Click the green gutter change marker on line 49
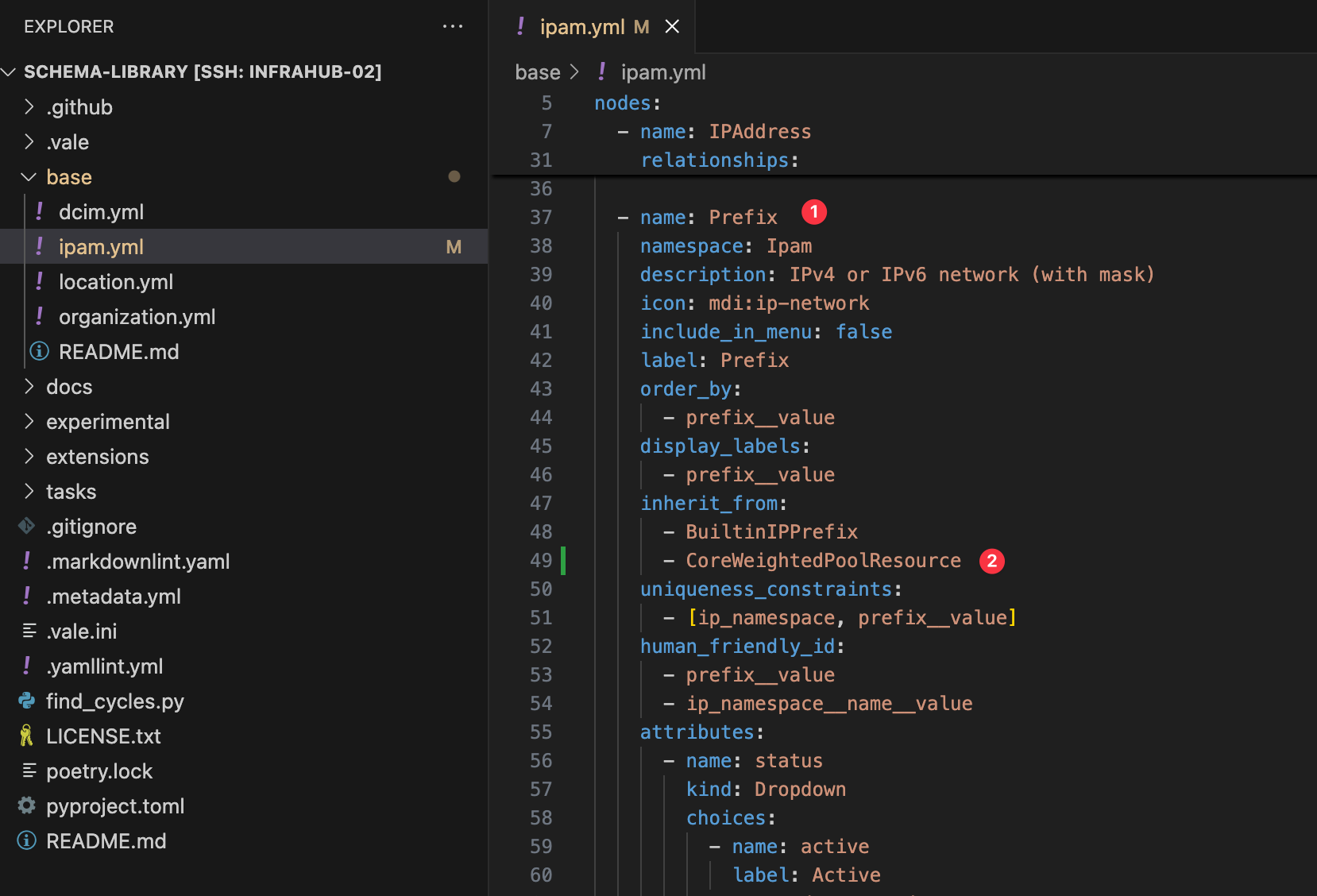Screen dimensions: 1317x896 (563, 561)
